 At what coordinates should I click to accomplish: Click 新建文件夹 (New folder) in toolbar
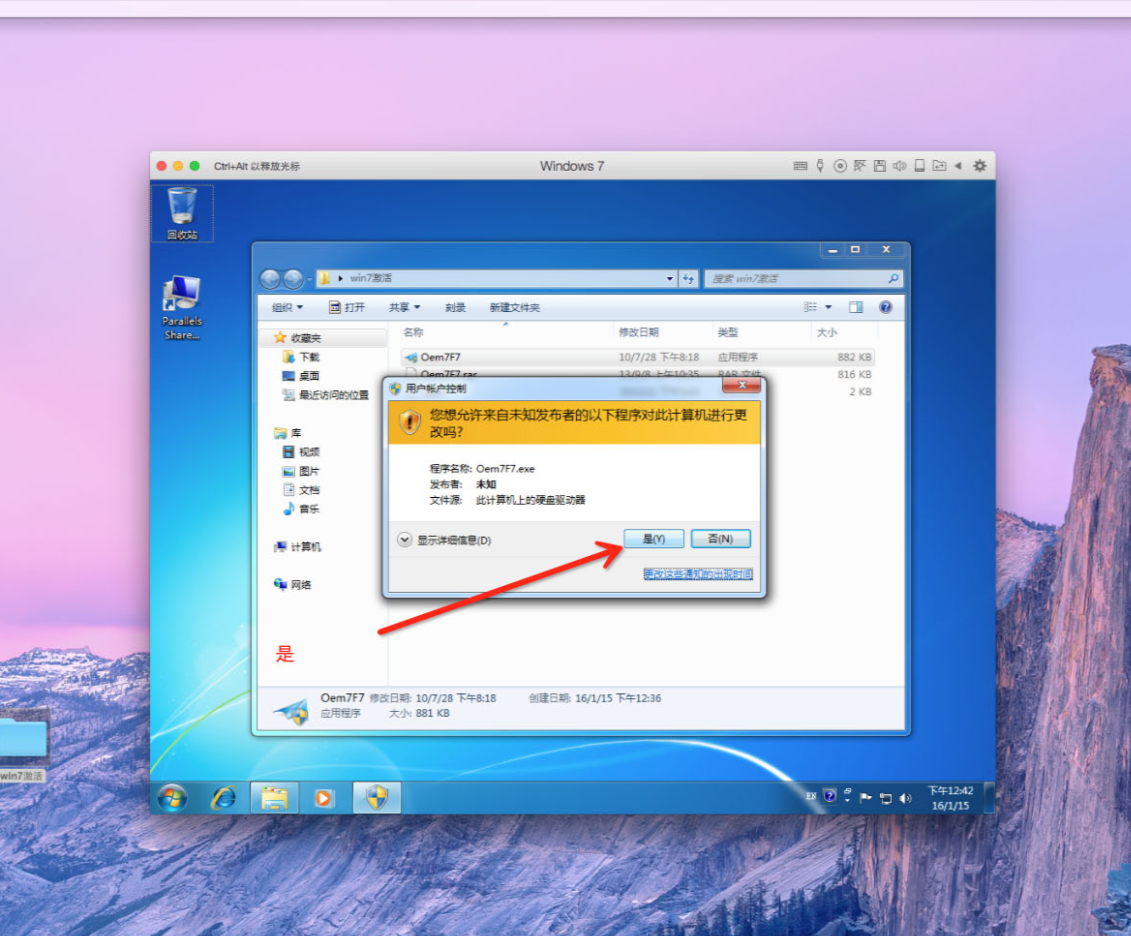point(514,308)
